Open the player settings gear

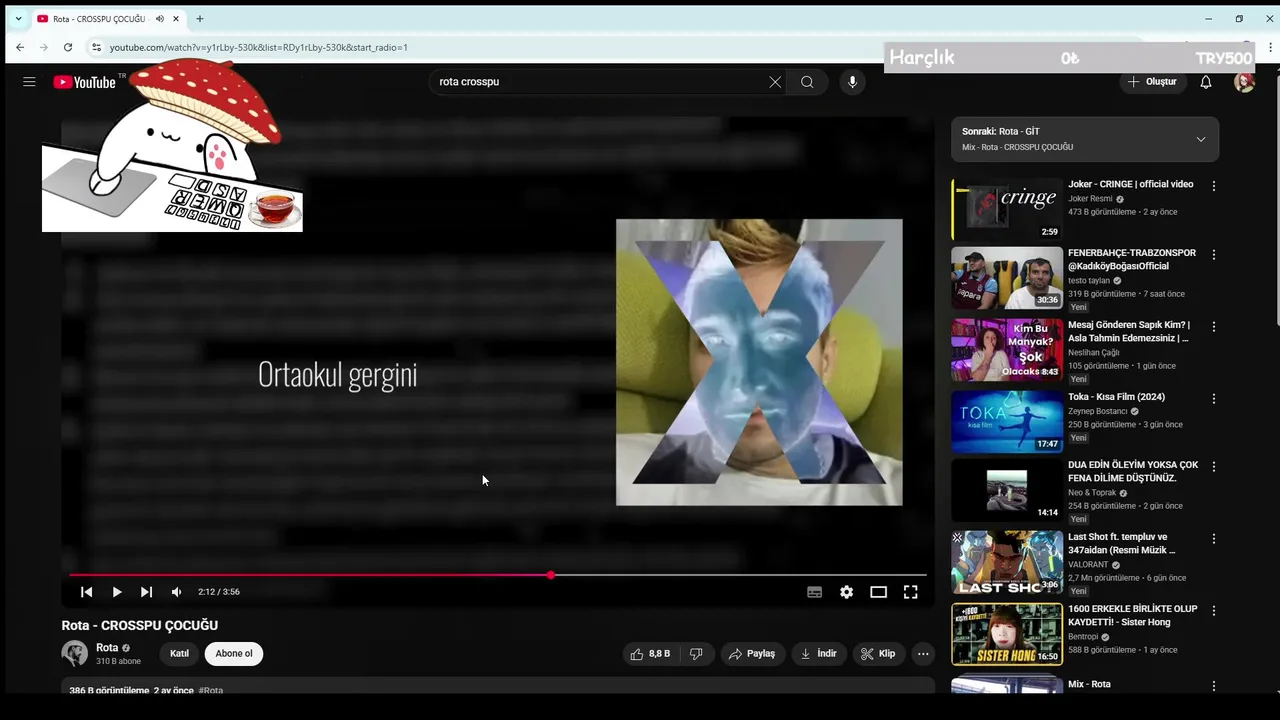point(847,592)
